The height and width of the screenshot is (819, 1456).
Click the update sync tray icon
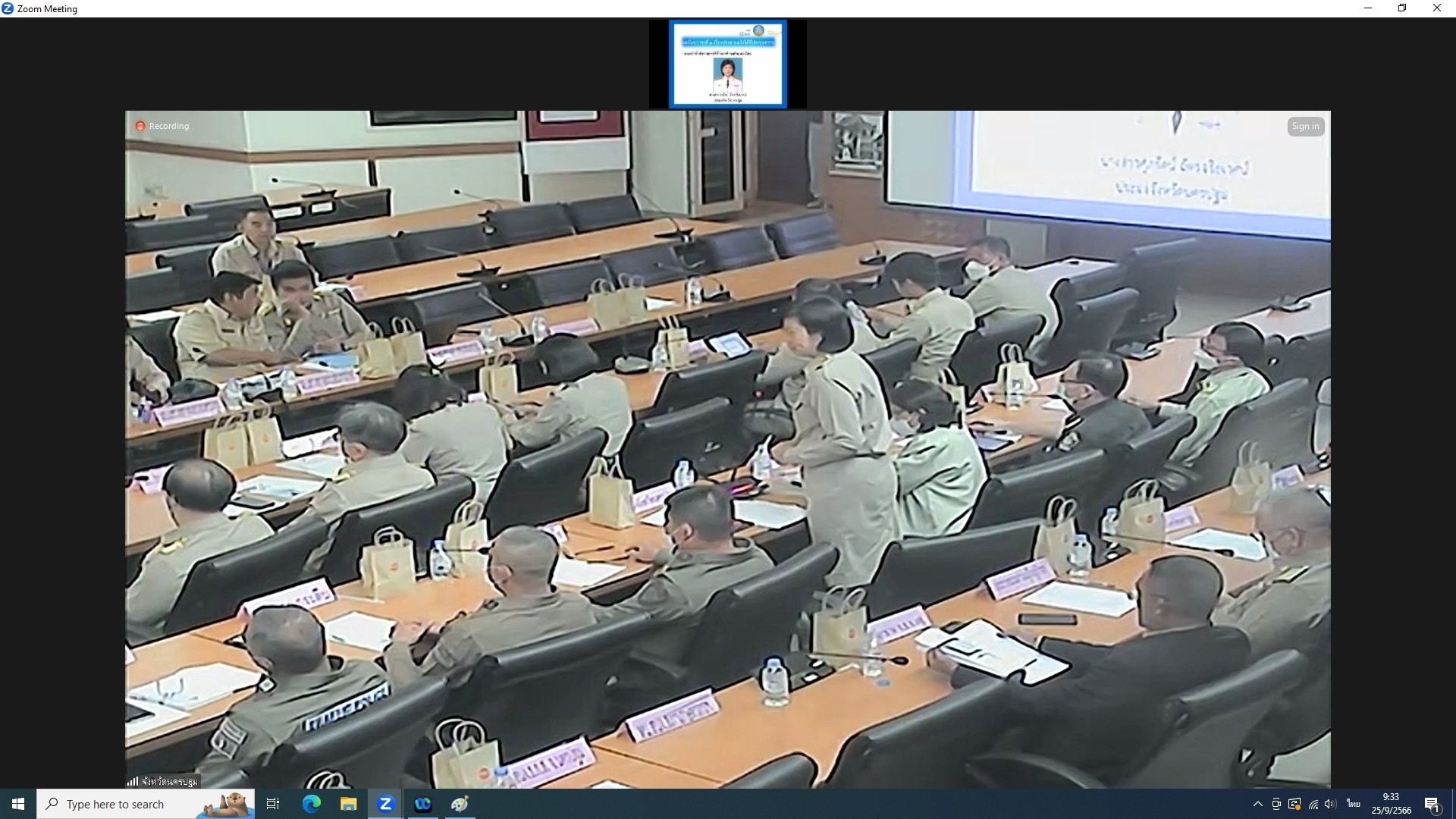click(x=1294, y=804)
